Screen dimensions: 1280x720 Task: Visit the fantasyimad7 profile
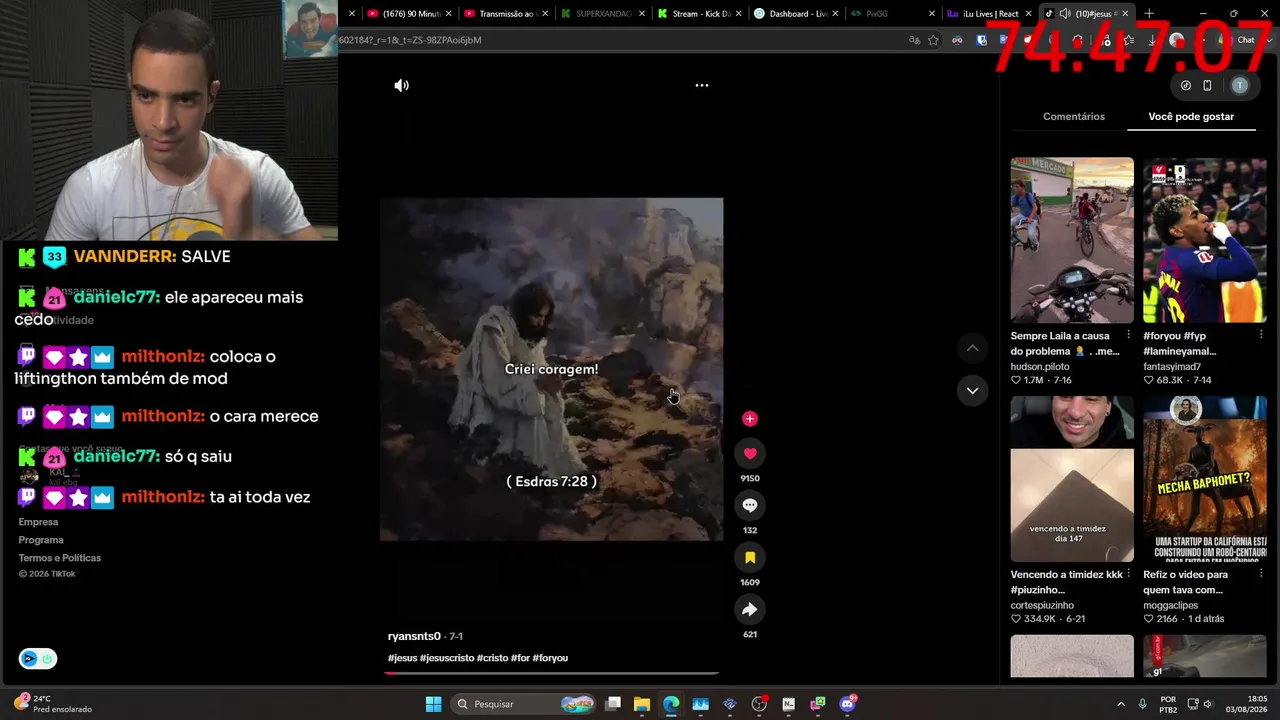[1172, 367]
